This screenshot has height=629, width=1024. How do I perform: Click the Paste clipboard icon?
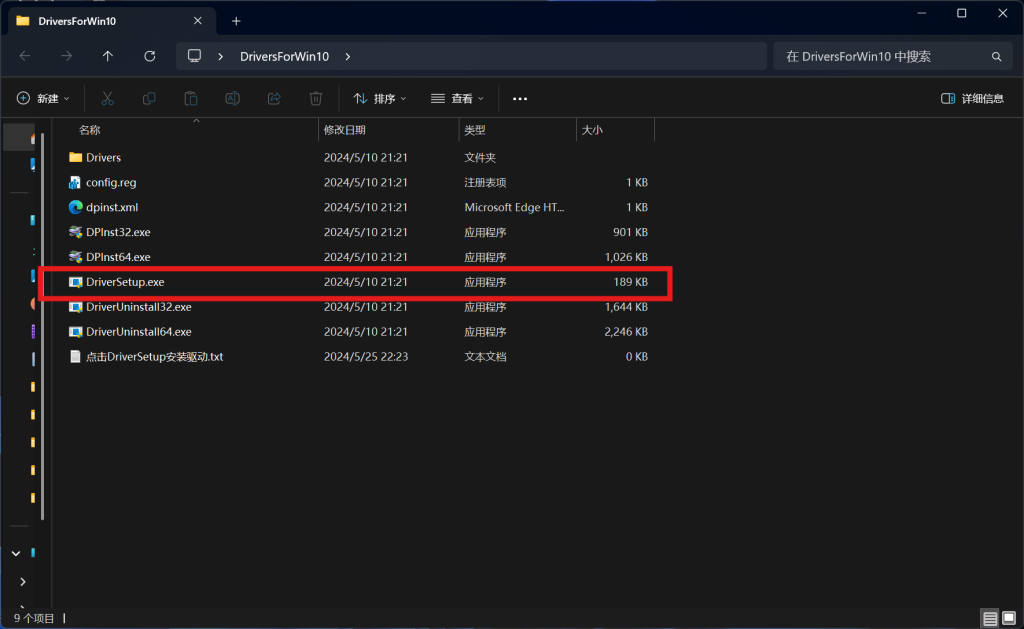191,99
